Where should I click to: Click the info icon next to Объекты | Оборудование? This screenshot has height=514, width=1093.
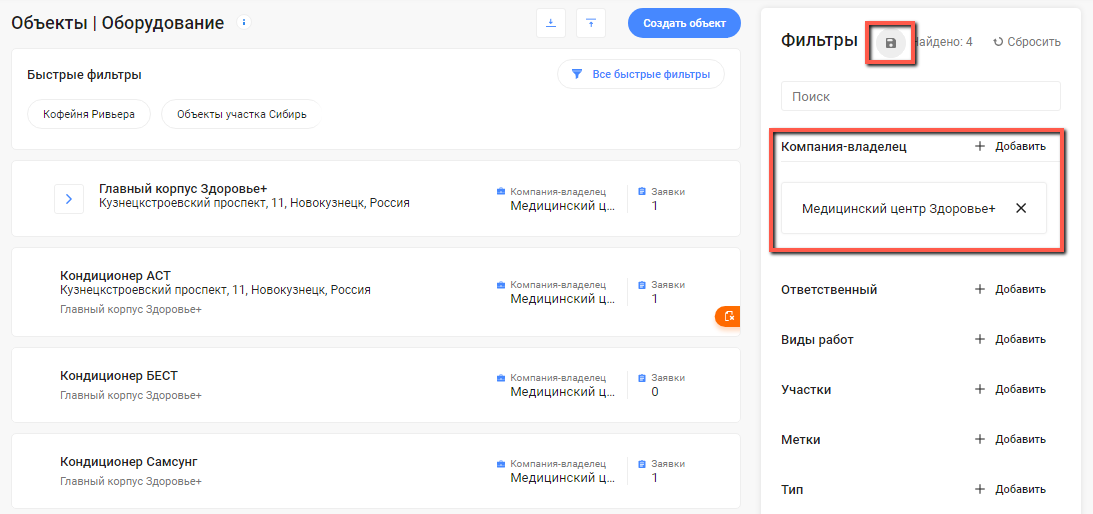pos(244,22)
